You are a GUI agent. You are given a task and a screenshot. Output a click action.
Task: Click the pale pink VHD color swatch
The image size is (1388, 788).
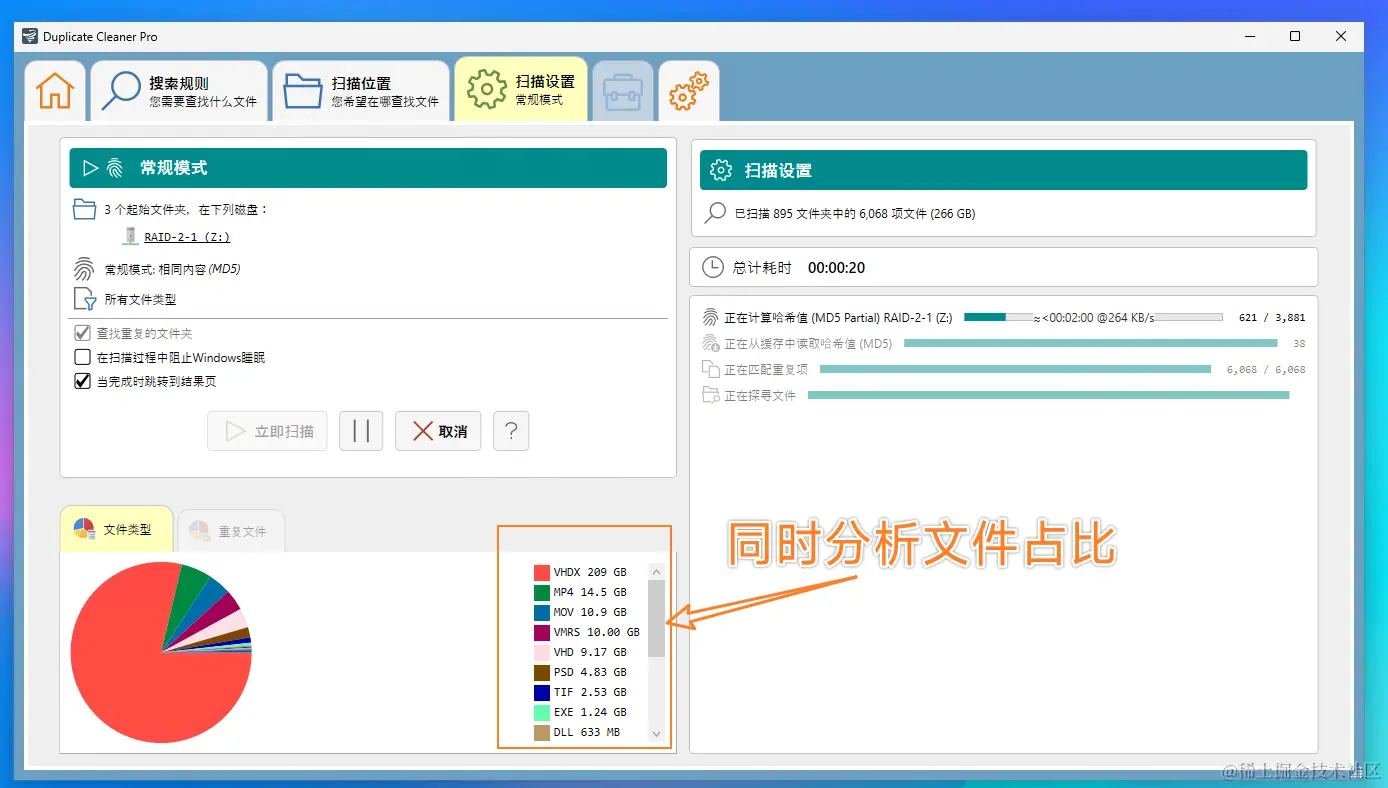[542, 652]
